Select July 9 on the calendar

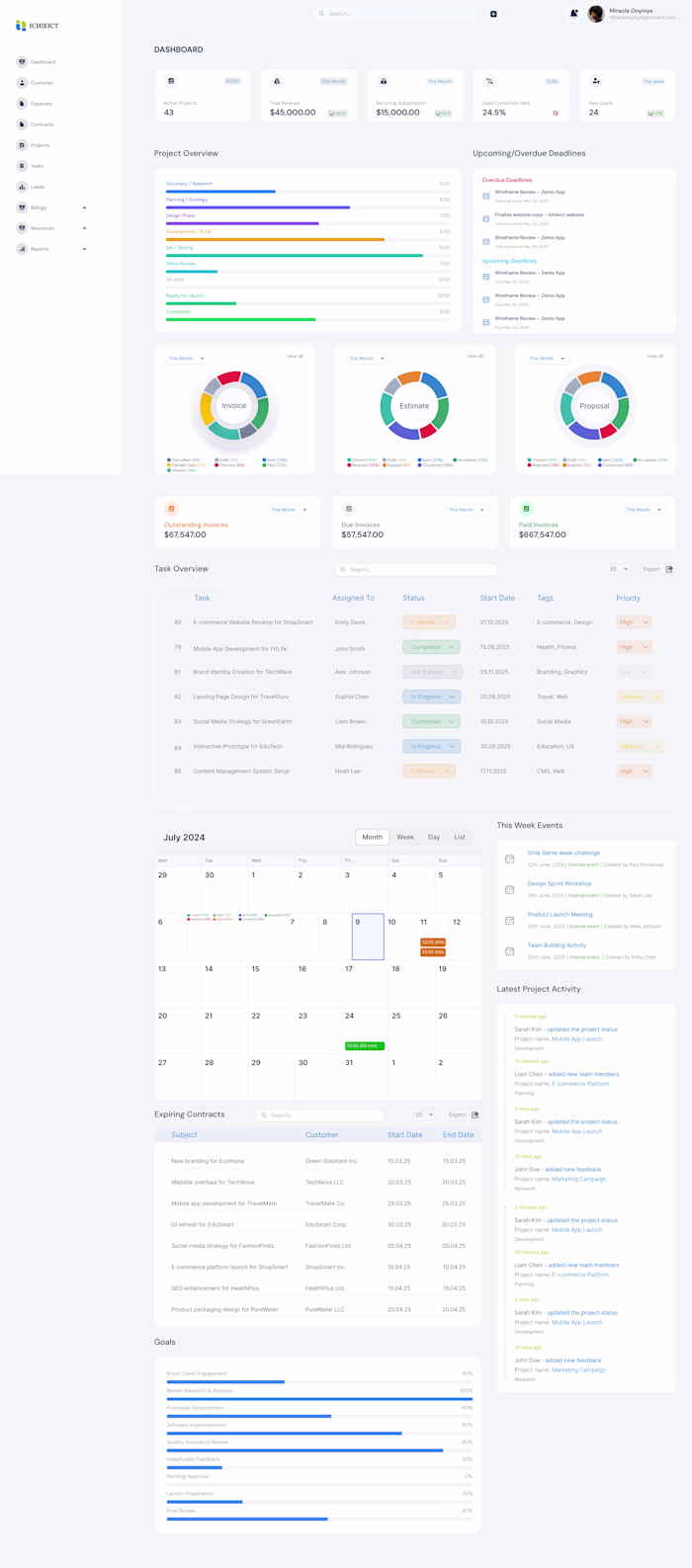(x=368, y=937)
